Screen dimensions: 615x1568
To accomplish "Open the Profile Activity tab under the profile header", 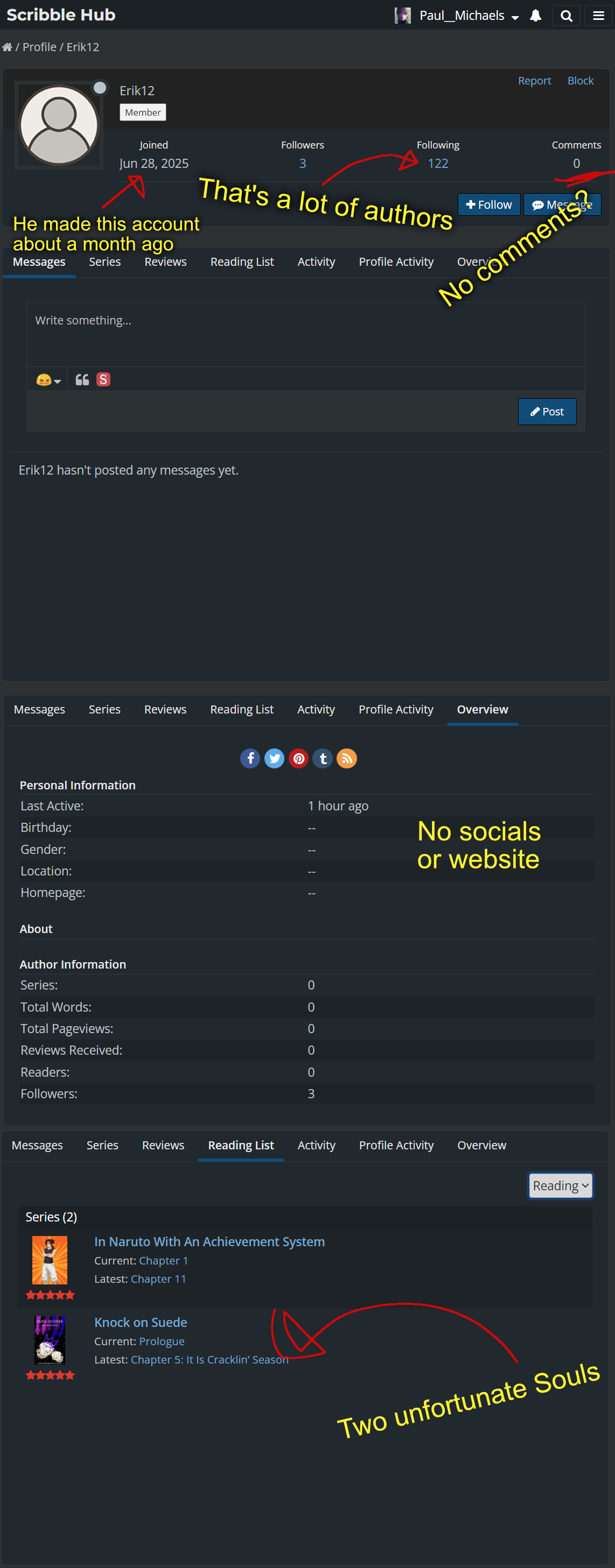I will (396, 262).
